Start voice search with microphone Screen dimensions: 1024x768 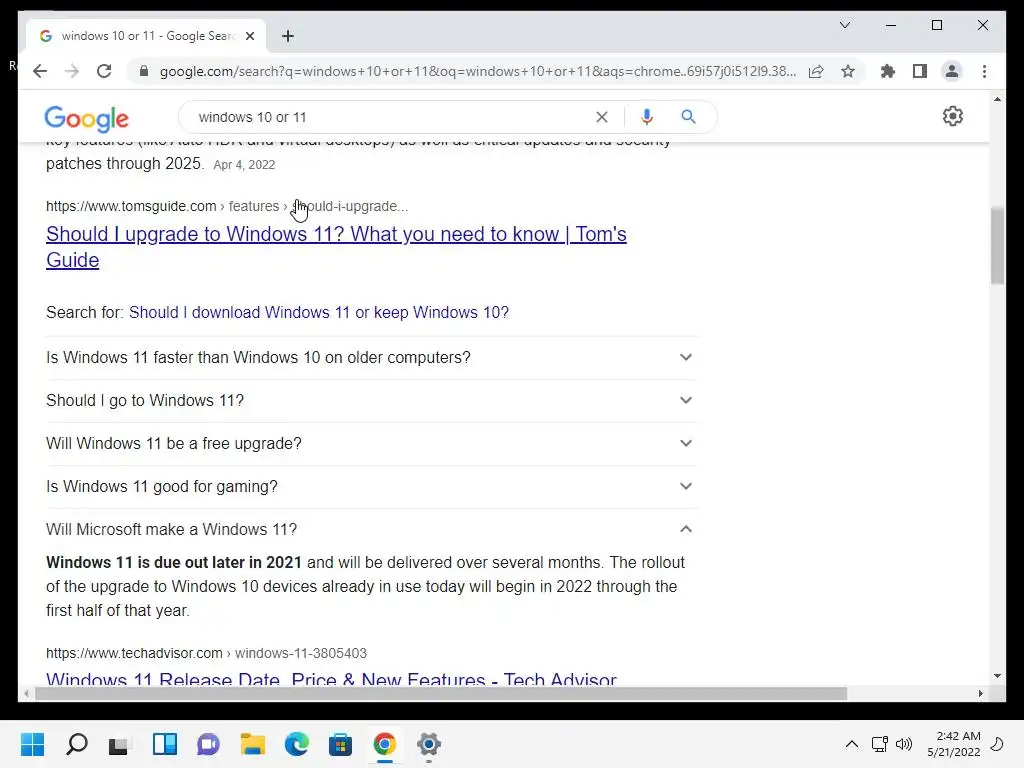click(x=647, y=117)
